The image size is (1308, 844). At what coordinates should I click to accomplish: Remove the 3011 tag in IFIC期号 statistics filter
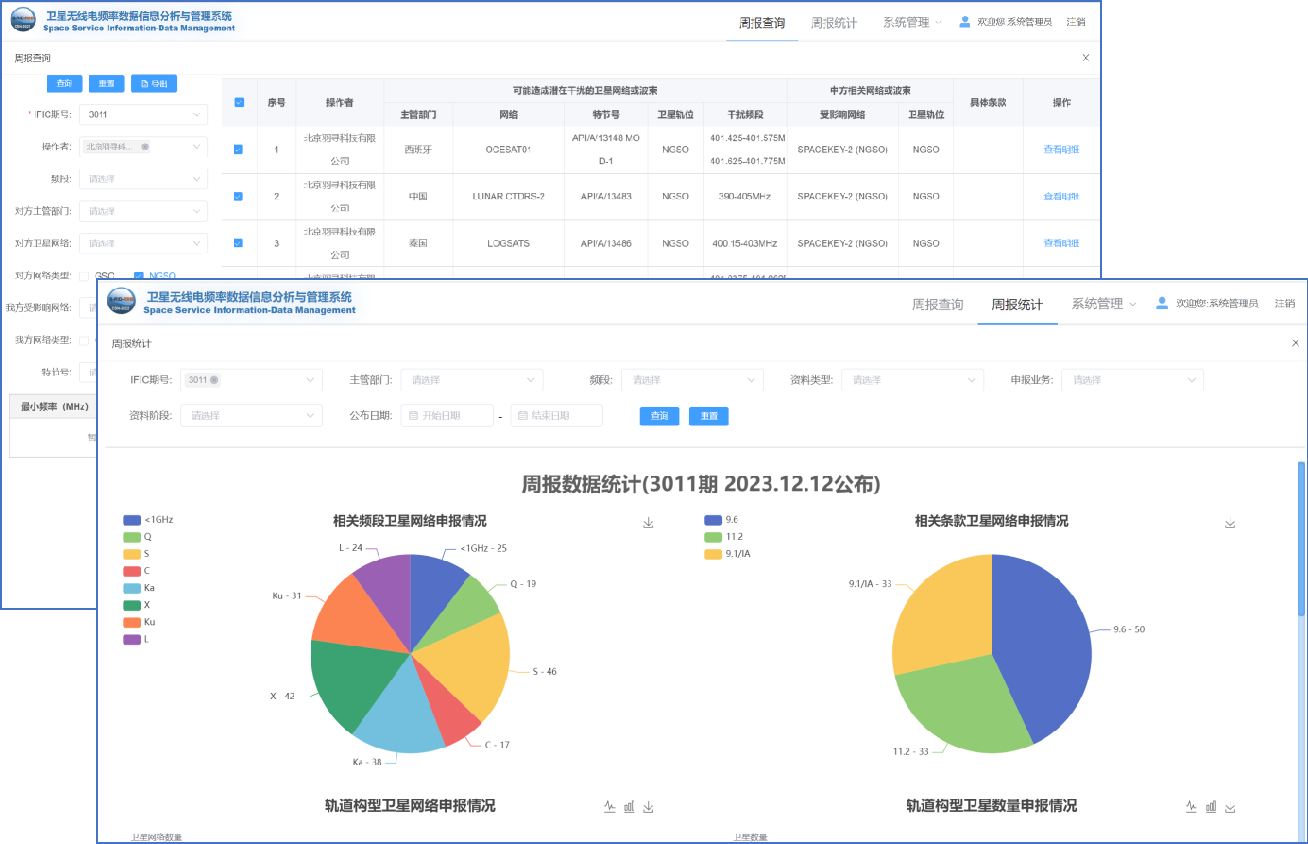pyautogui.click(x=214, y=380)
